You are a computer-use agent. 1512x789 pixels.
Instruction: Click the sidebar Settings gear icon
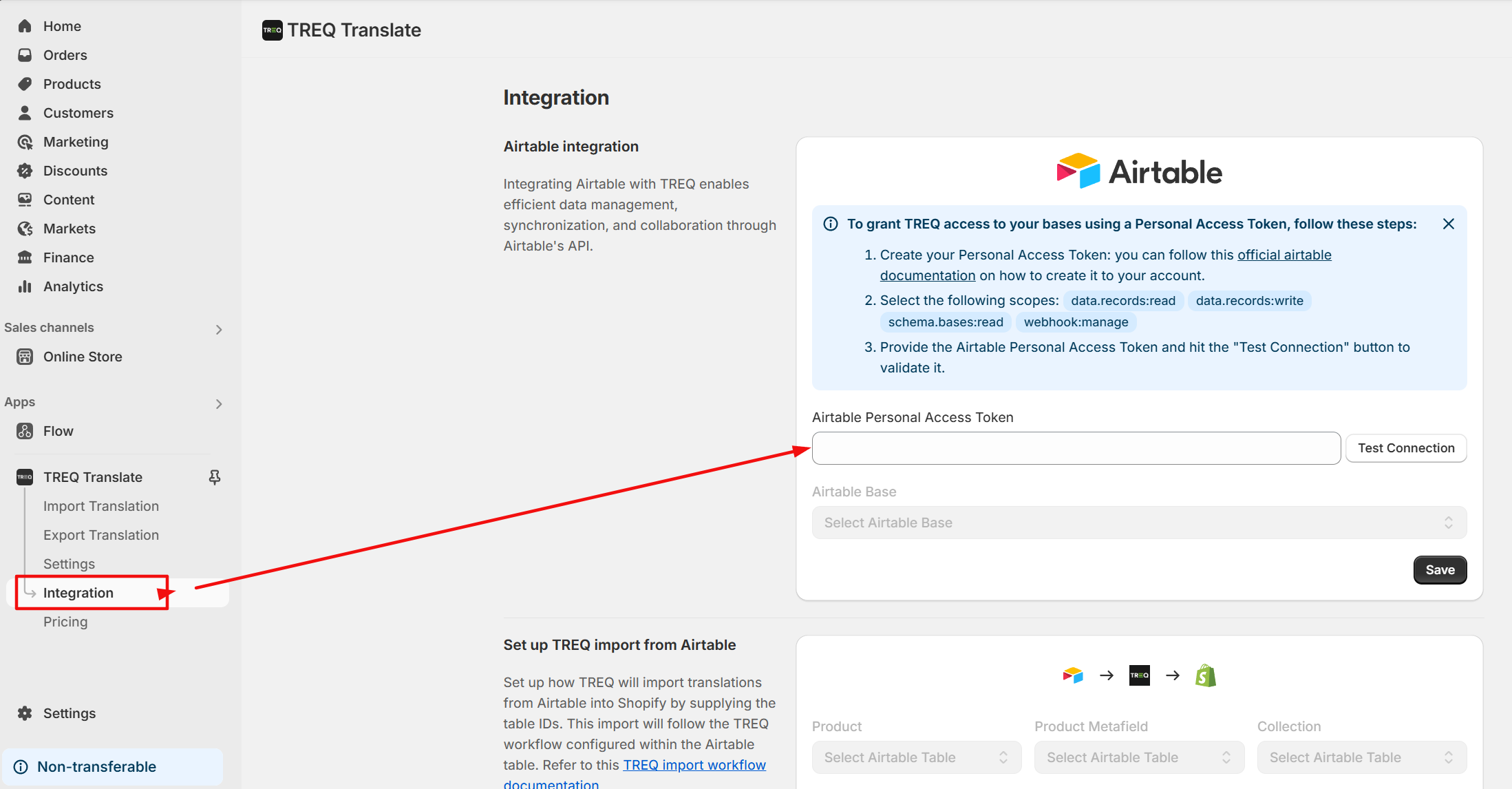point(25,713)
